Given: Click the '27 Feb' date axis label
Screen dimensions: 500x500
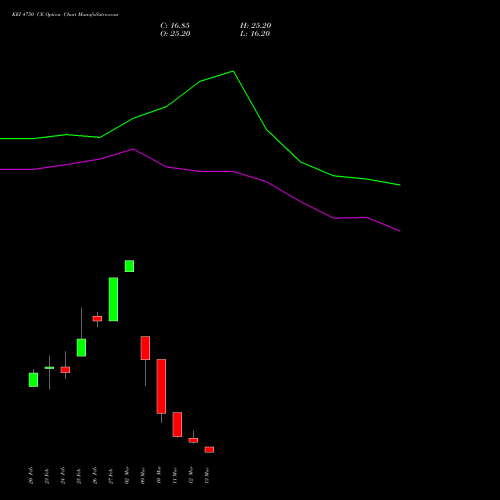Looking at the screenshot, I should [x=111, y=476].
